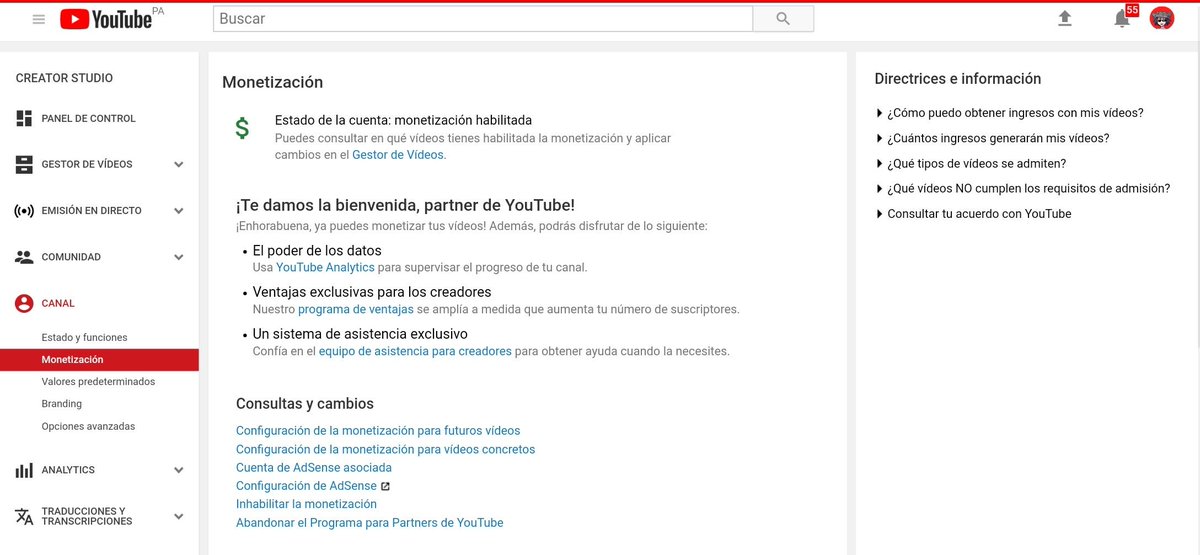Focus the Buscar search field
The height and width of the screenshot is (555, 1200).
pyautogui.click(x=483, y=19)
